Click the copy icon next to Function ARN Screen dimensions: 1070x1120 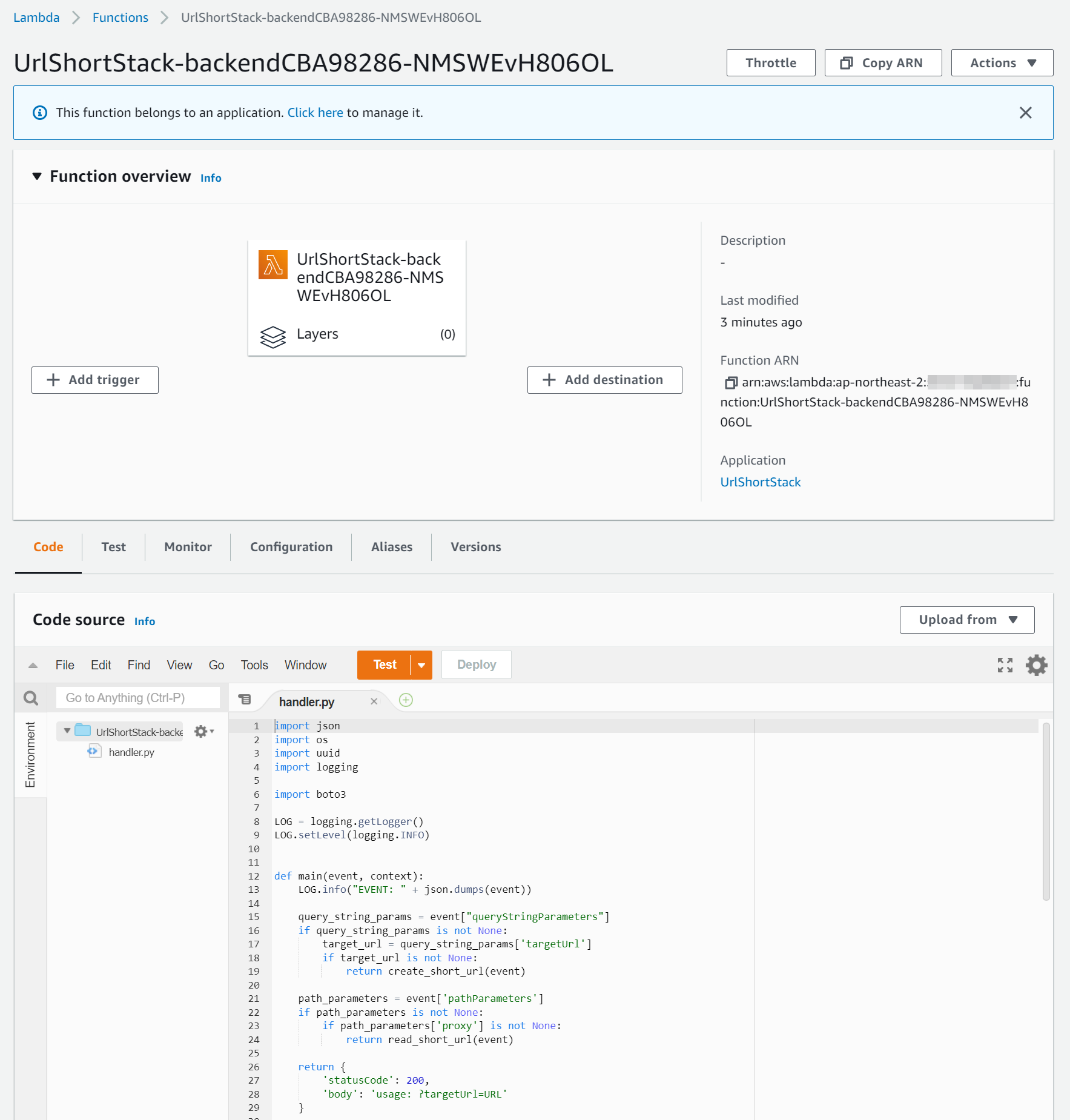tap(730, 382)
